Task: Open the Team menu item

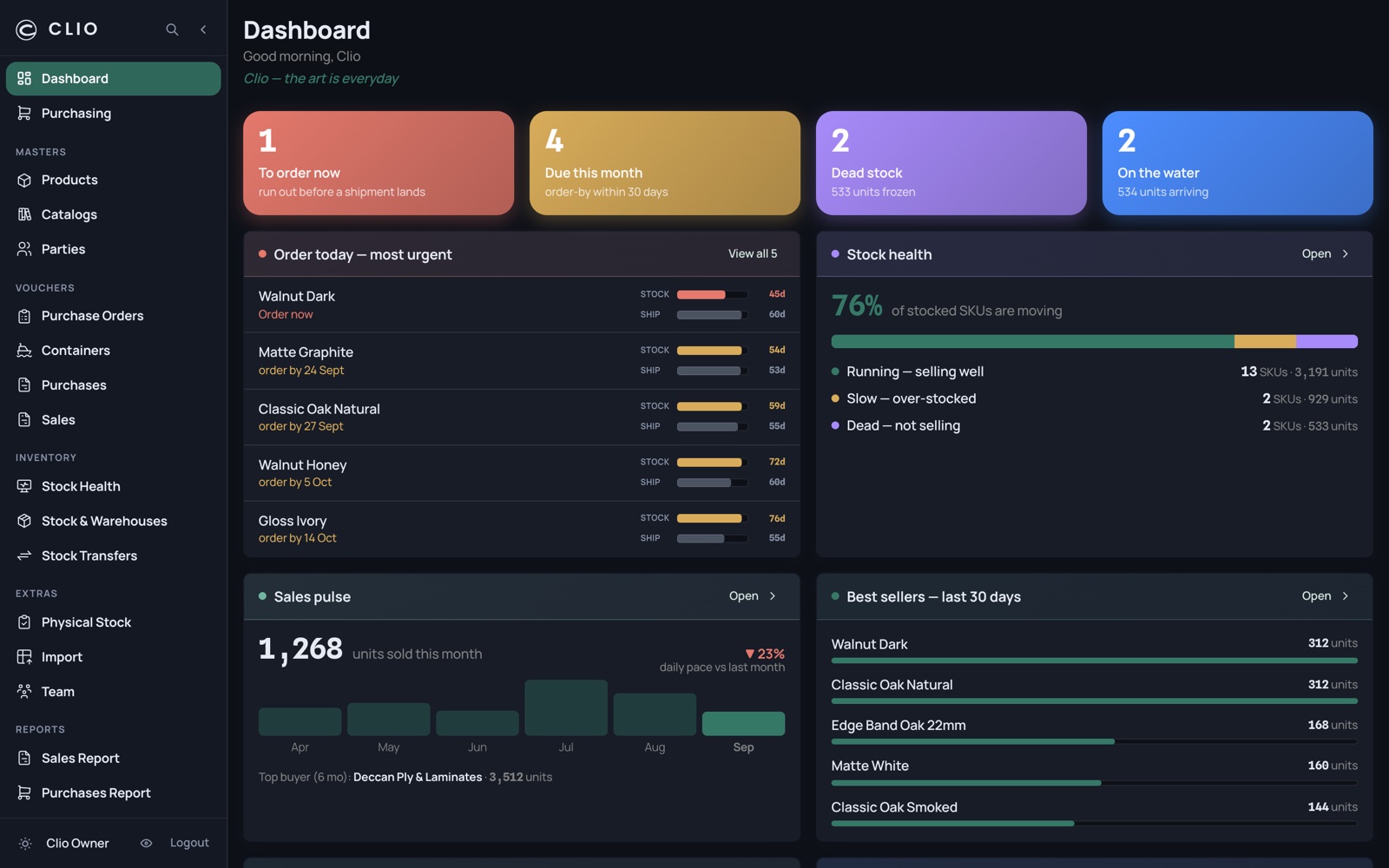Action: (113, 692)
